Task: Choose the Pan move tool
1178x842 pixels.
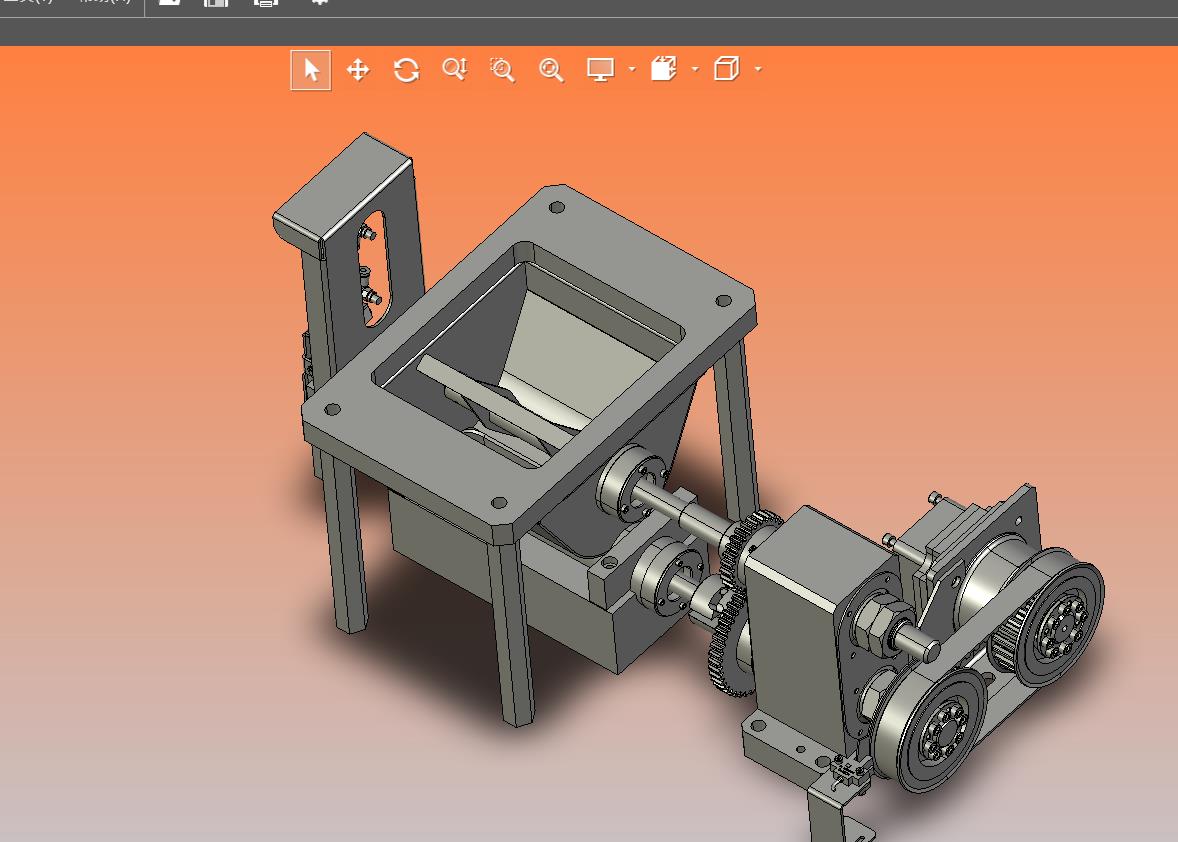Action: tap(358, 70)
